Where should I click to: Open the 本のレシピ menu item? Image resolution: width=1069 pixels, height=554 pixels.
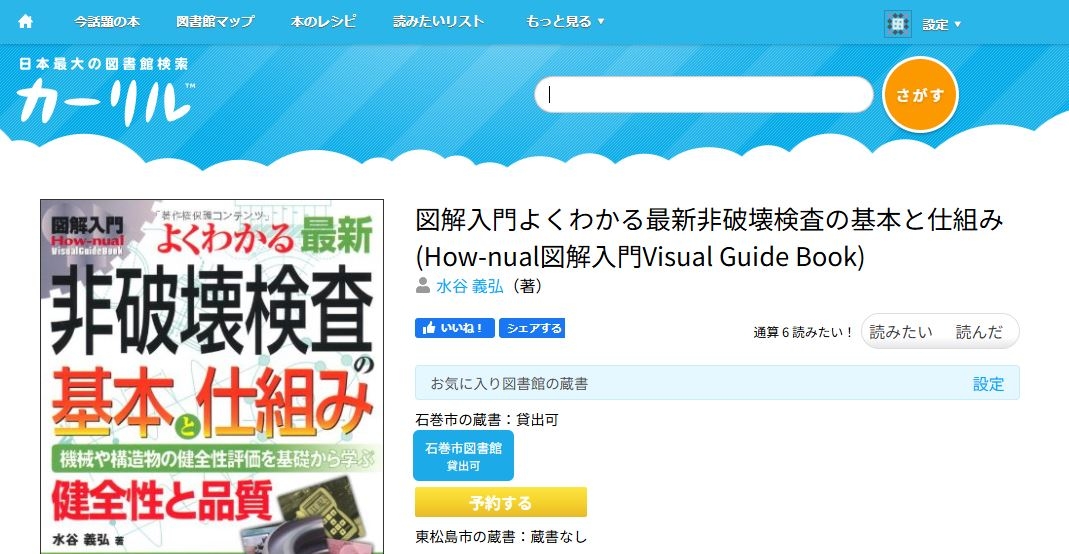(x=323, y=22)
